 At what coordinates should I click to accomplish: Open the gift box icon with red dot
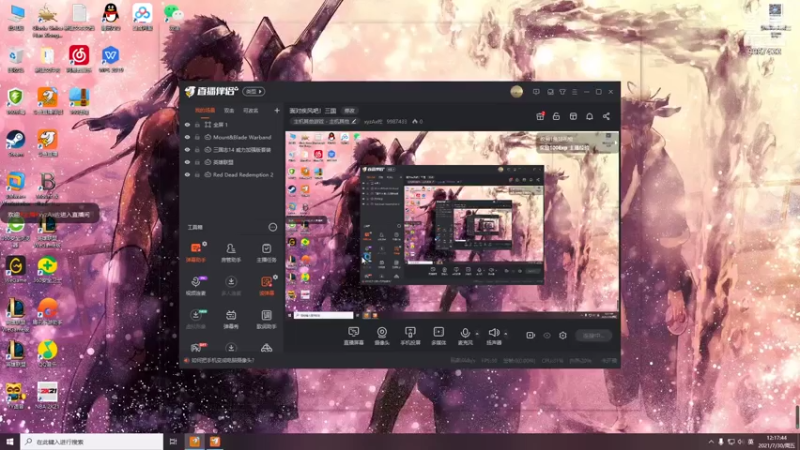pos(540,116)
